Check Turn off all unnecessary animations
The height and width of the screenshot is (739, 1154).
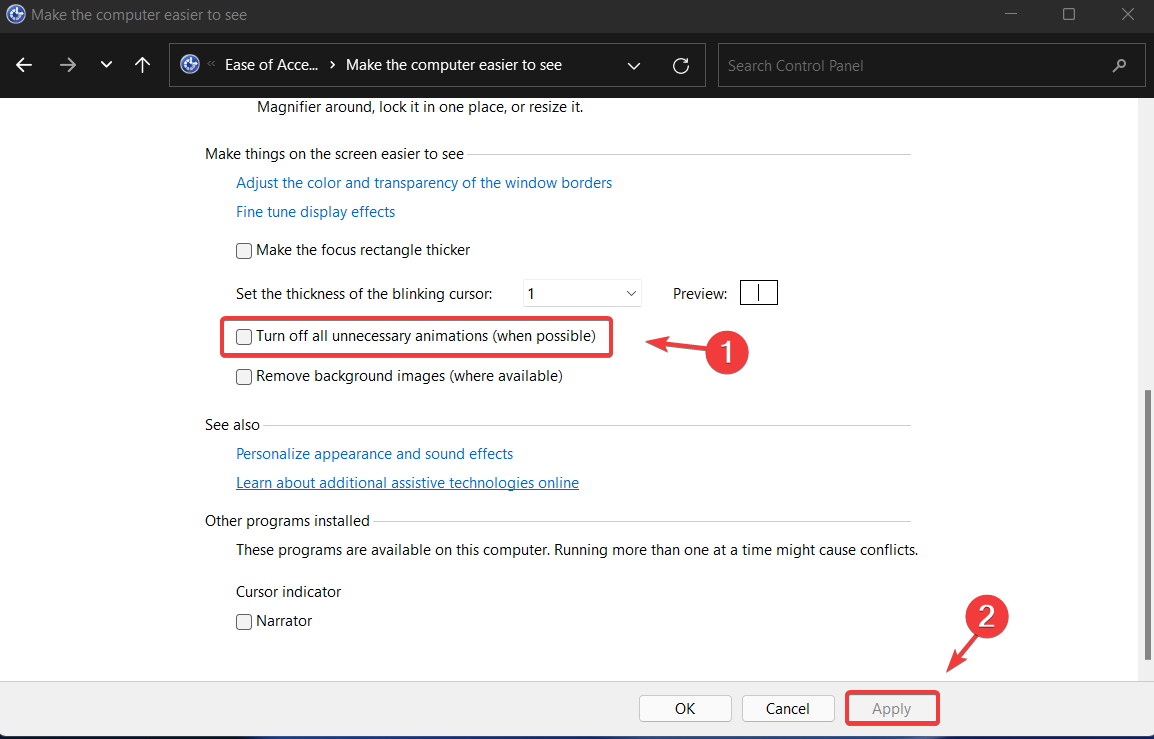point(244,336)
